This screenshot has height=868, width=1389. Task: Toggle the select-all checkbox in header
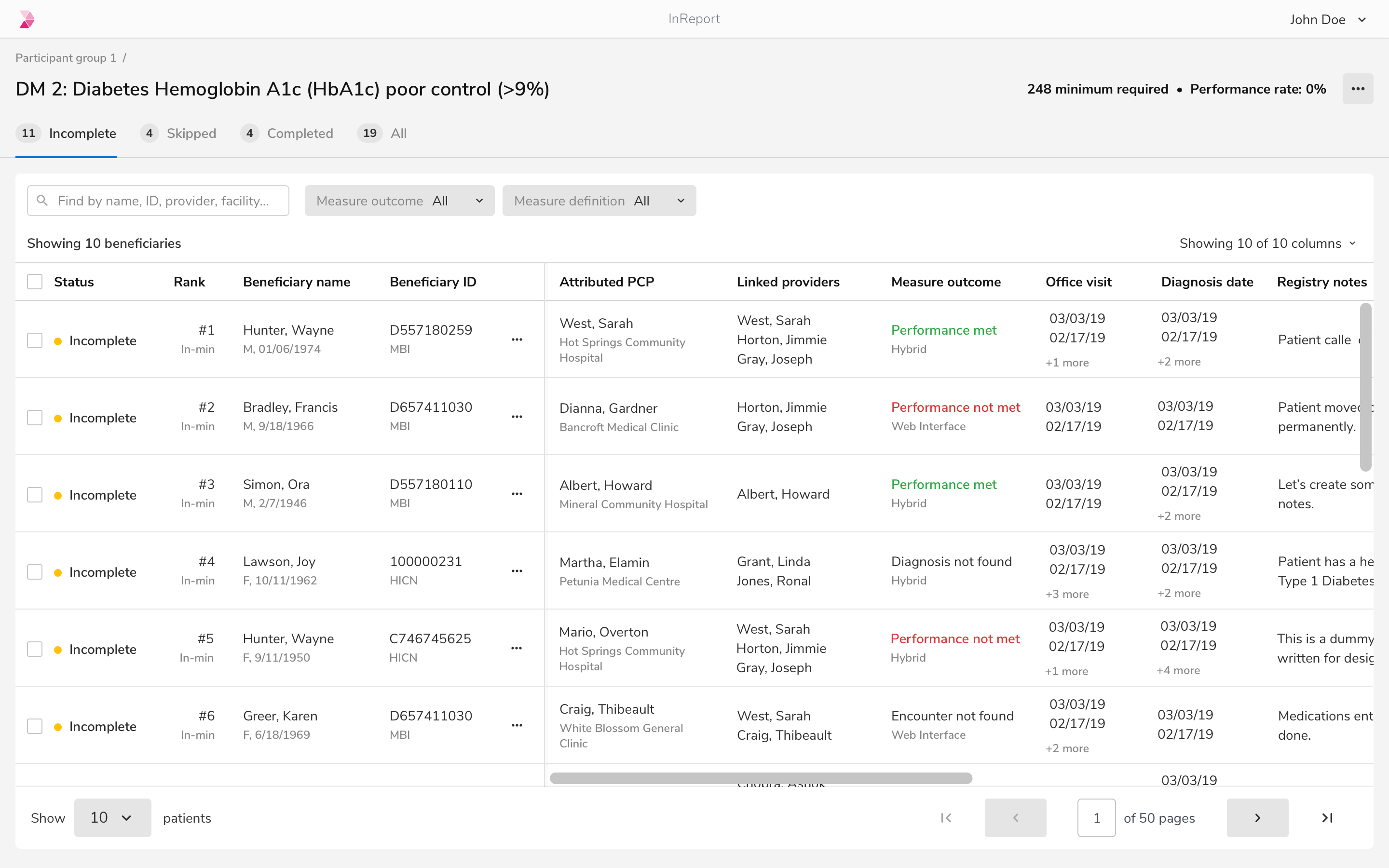pos(35,282)
